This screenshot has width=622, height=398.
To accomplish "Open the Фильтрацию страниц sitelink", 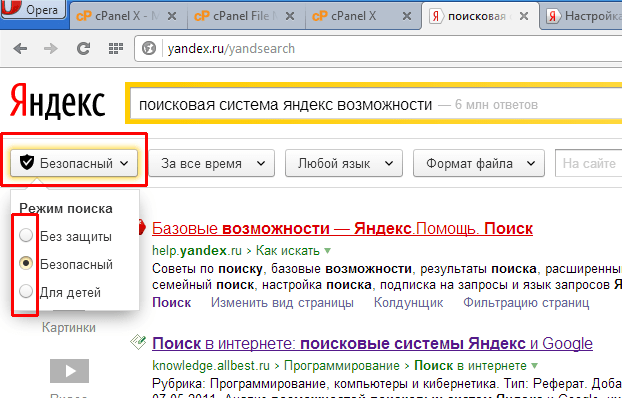I will pyautogui.click(x=526, y=303).
